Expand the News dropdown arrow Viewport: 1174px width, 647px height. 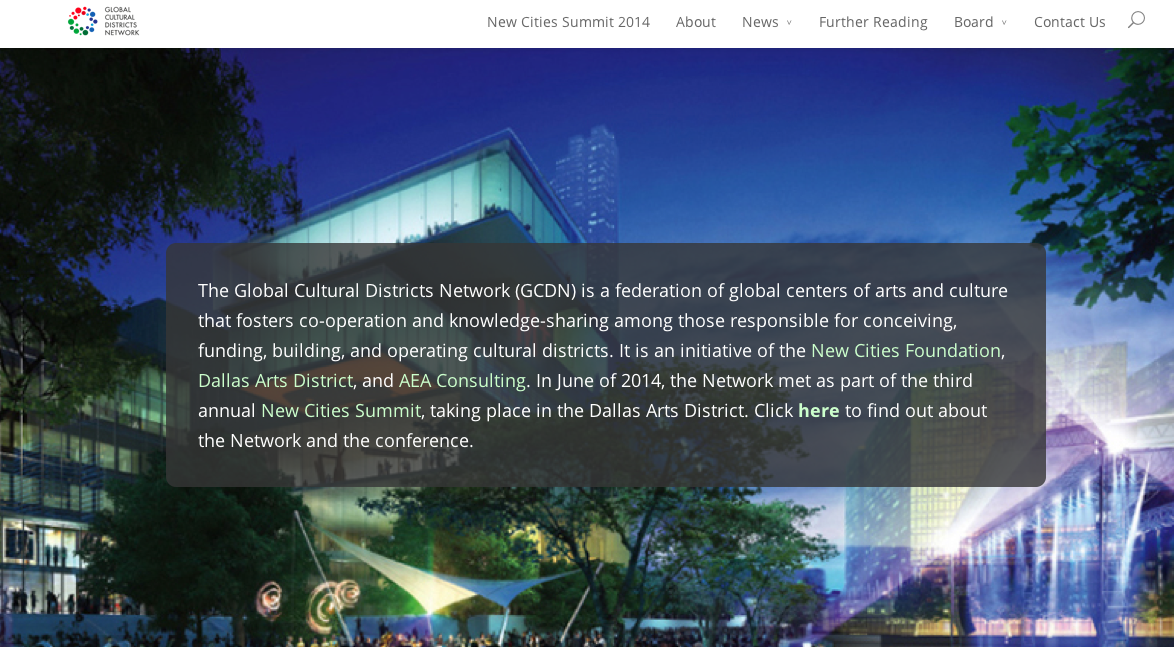tap(788, 23)
